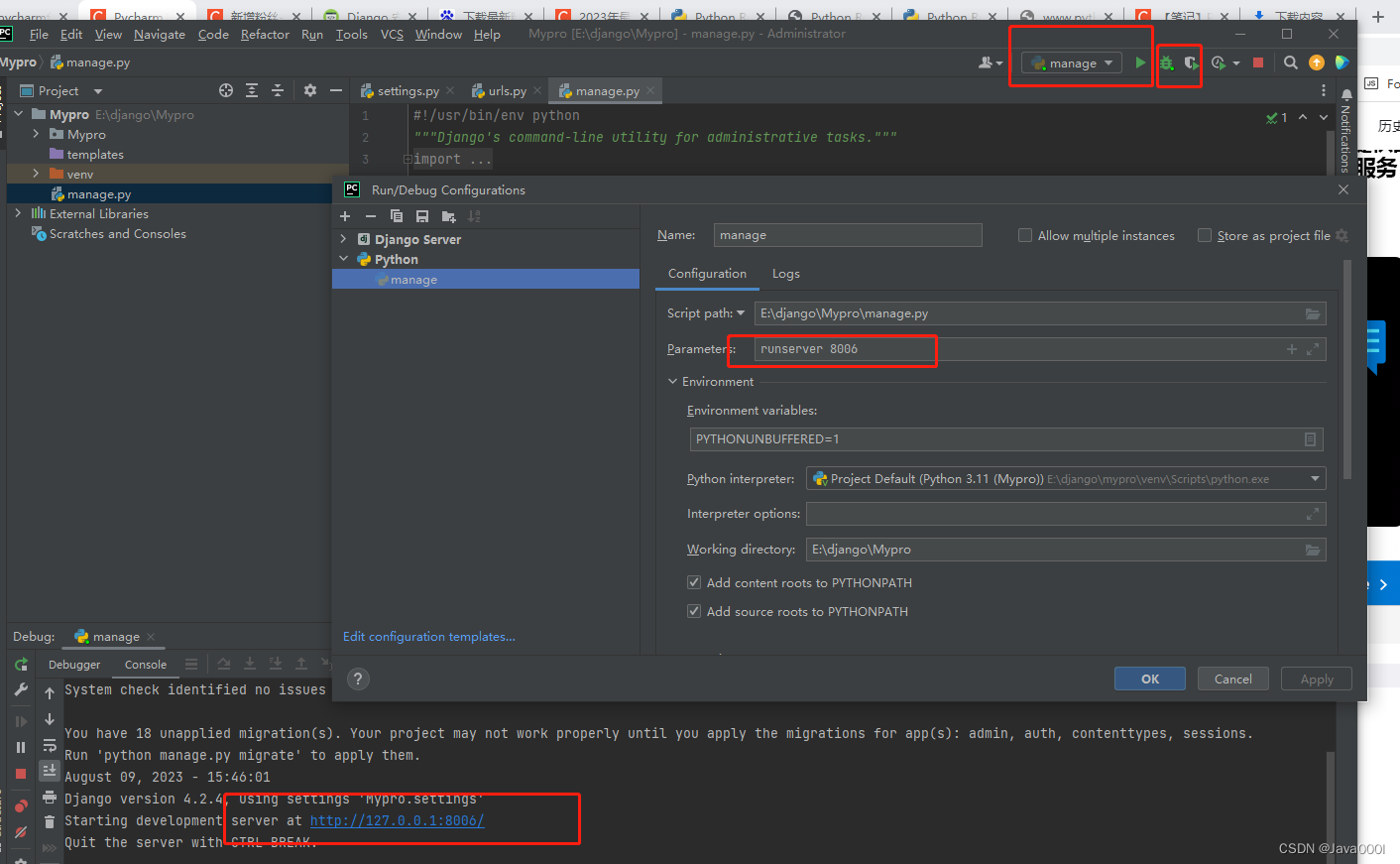Click the Select Opened File target icon
1400x864 pixels.
tap(226, 90)
